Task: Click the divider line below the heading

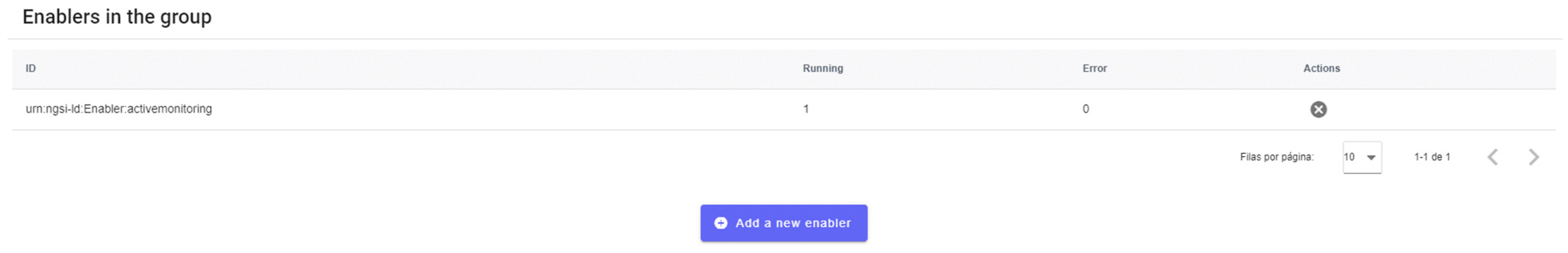Action: [784, 39]
